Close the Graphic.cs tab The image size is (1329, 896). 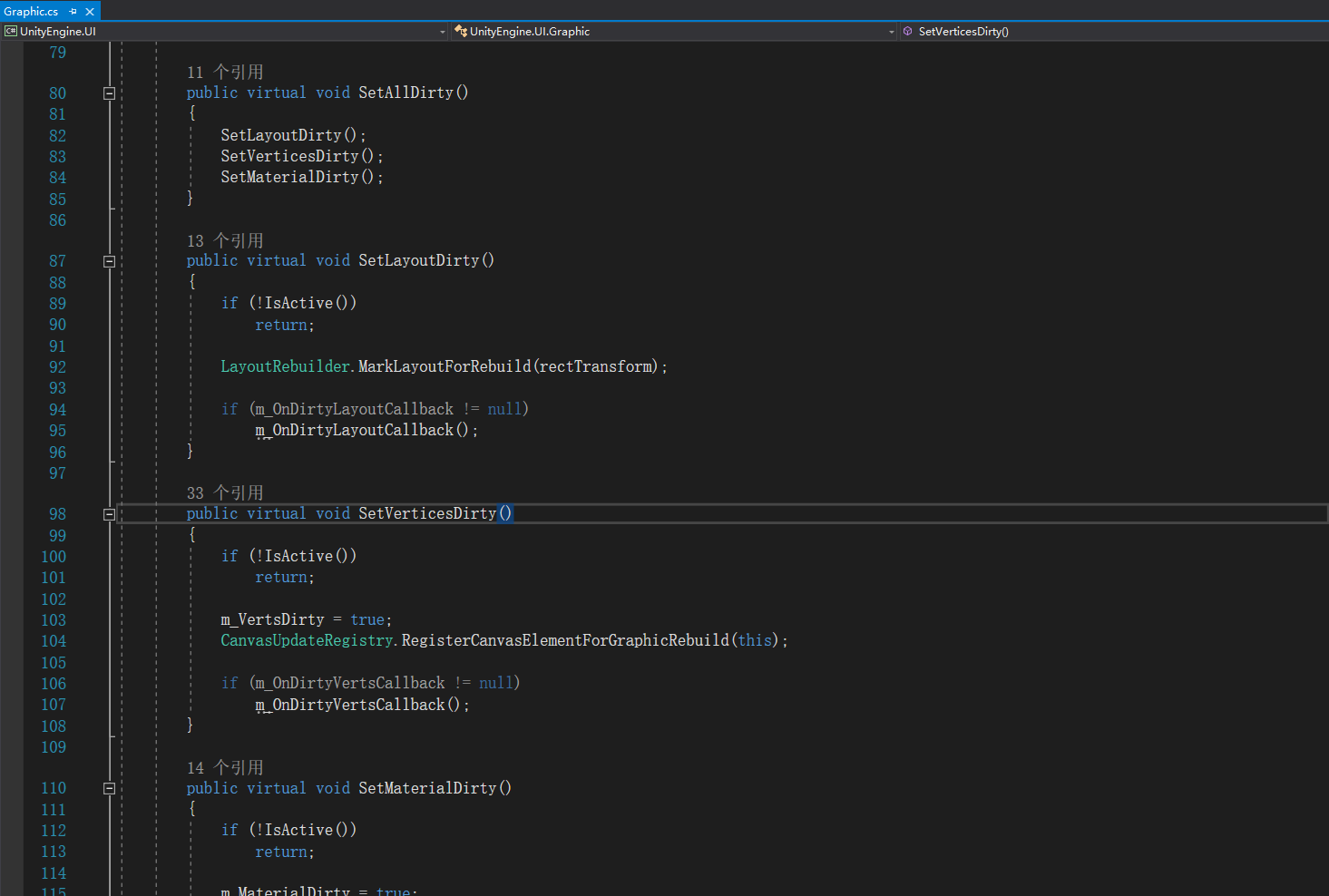pyautogui.click(x=90, y=12)
